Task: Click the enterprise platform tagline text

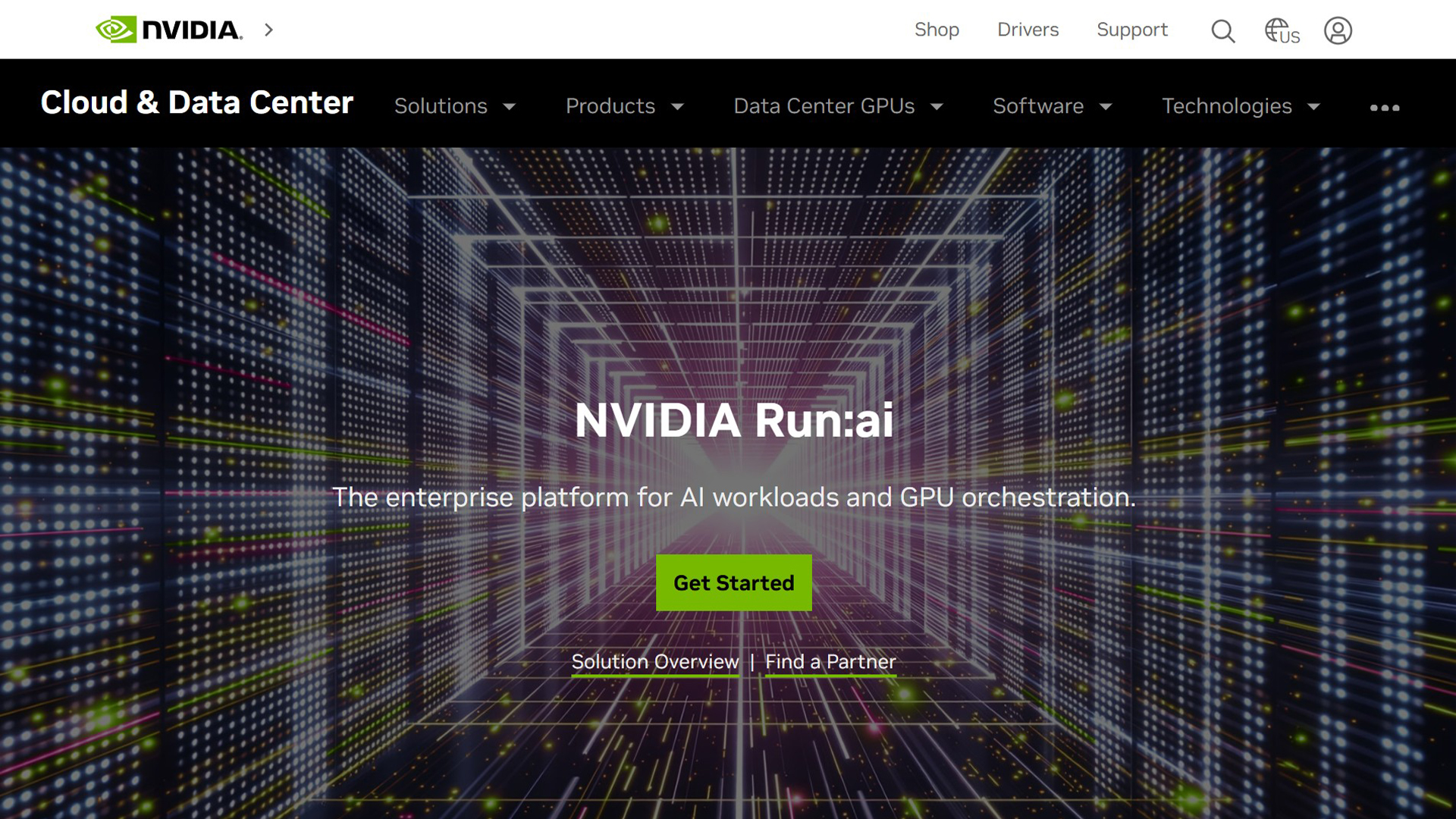Action: 734,497
